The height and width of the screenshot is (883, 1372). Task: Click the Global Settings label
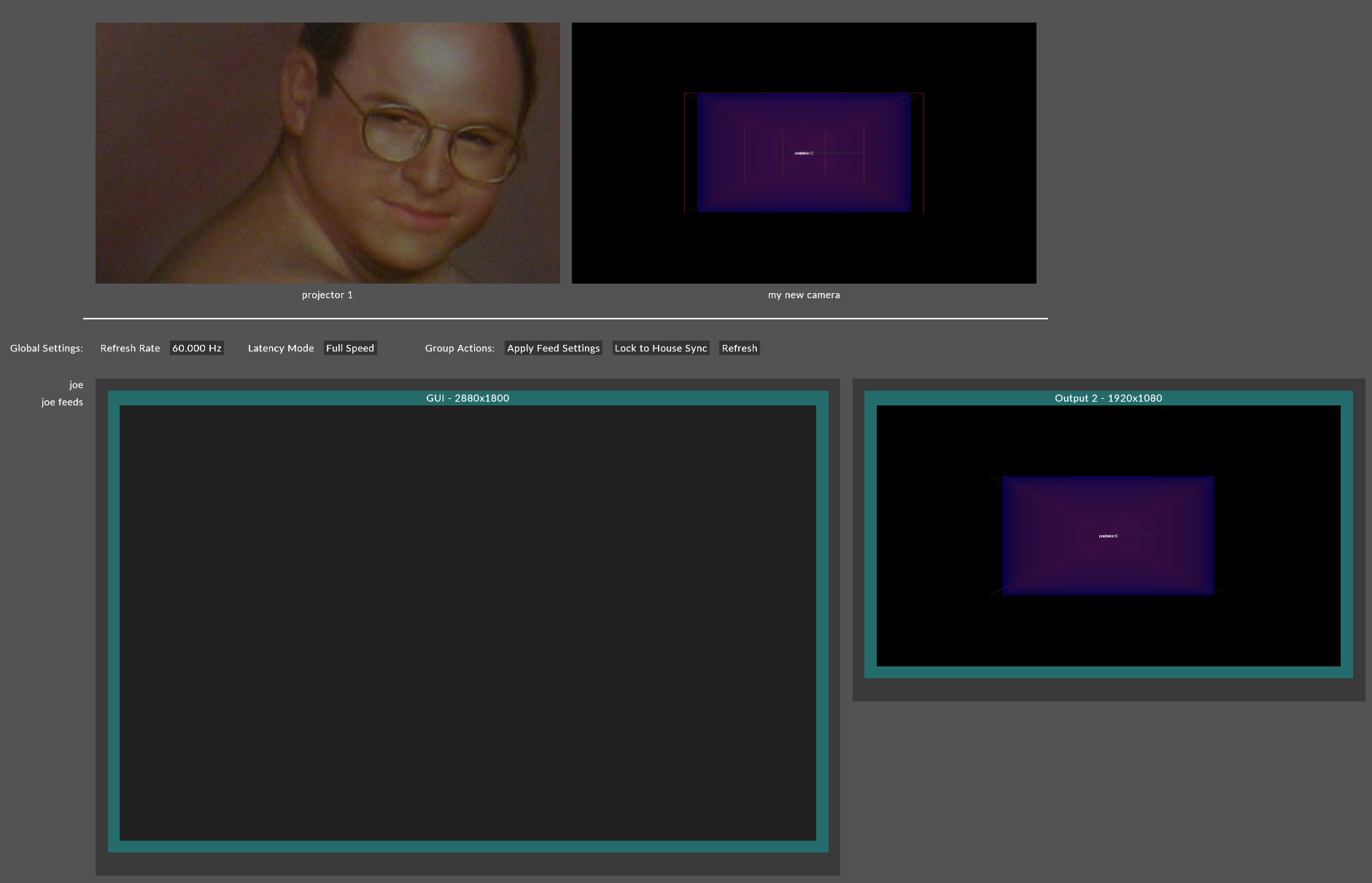pos(47,349)
